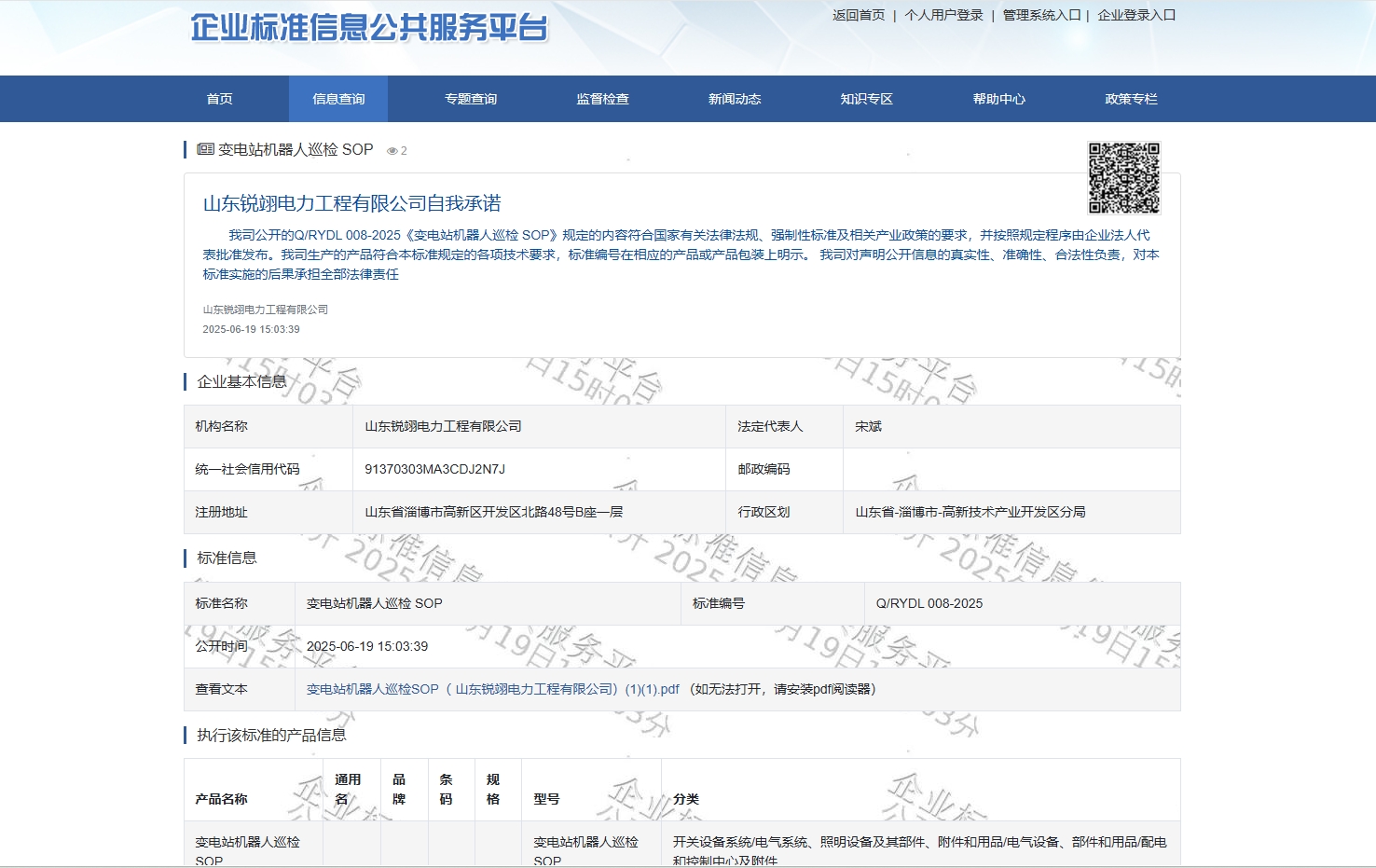The image size is (1376, 868).
Task: Click the 企业基本信息 section heading
Action: [x=241, y=381]
